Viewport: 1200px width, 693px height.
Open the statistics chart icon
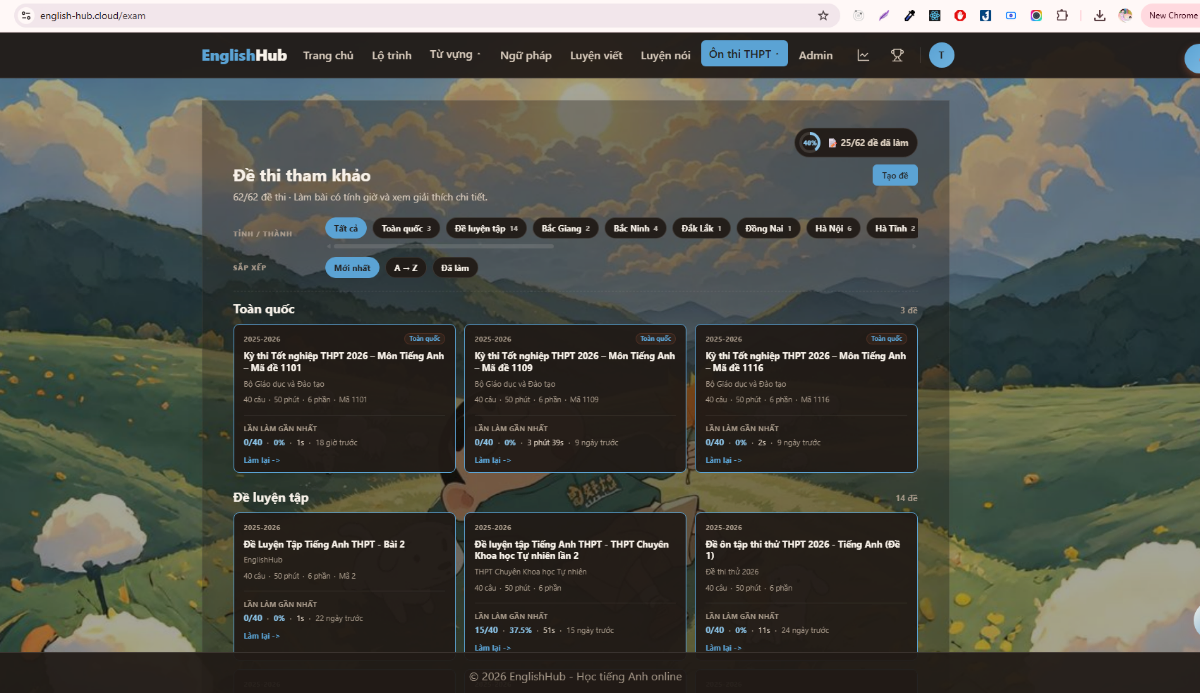[864, 55]
